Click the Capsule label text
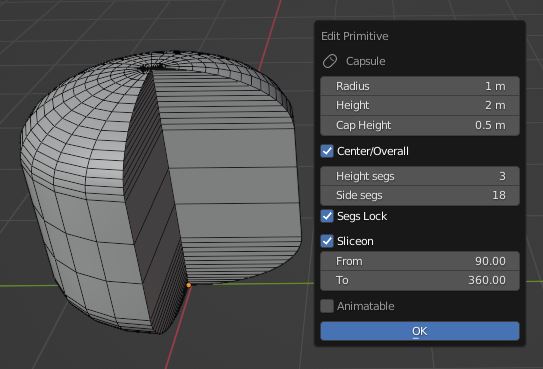 [366, 61]
